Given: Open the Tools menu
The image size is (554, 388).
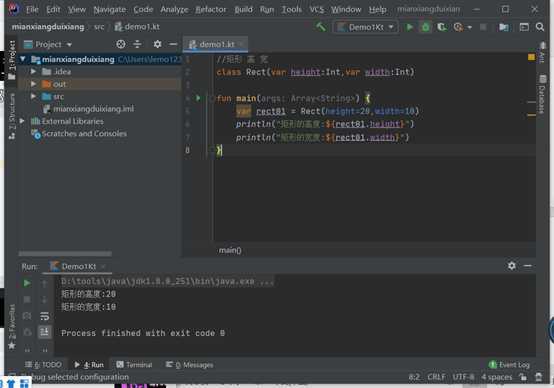Looking at the screenshot, I should (x=291, y=10).
